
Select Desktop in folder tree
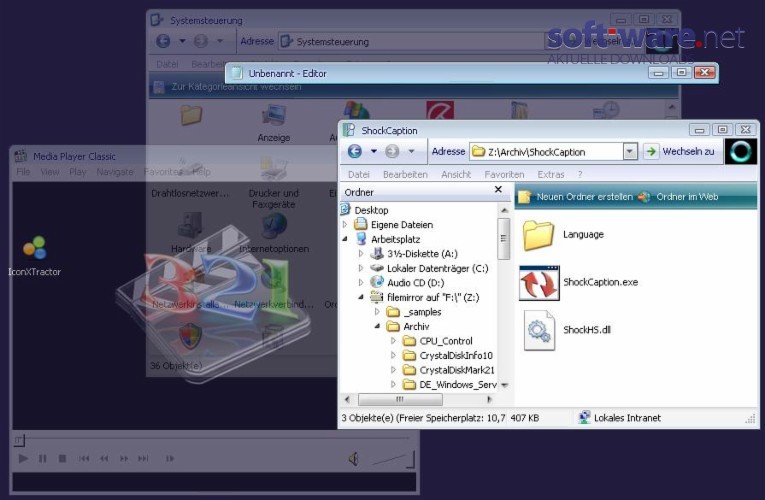[371, 210]
